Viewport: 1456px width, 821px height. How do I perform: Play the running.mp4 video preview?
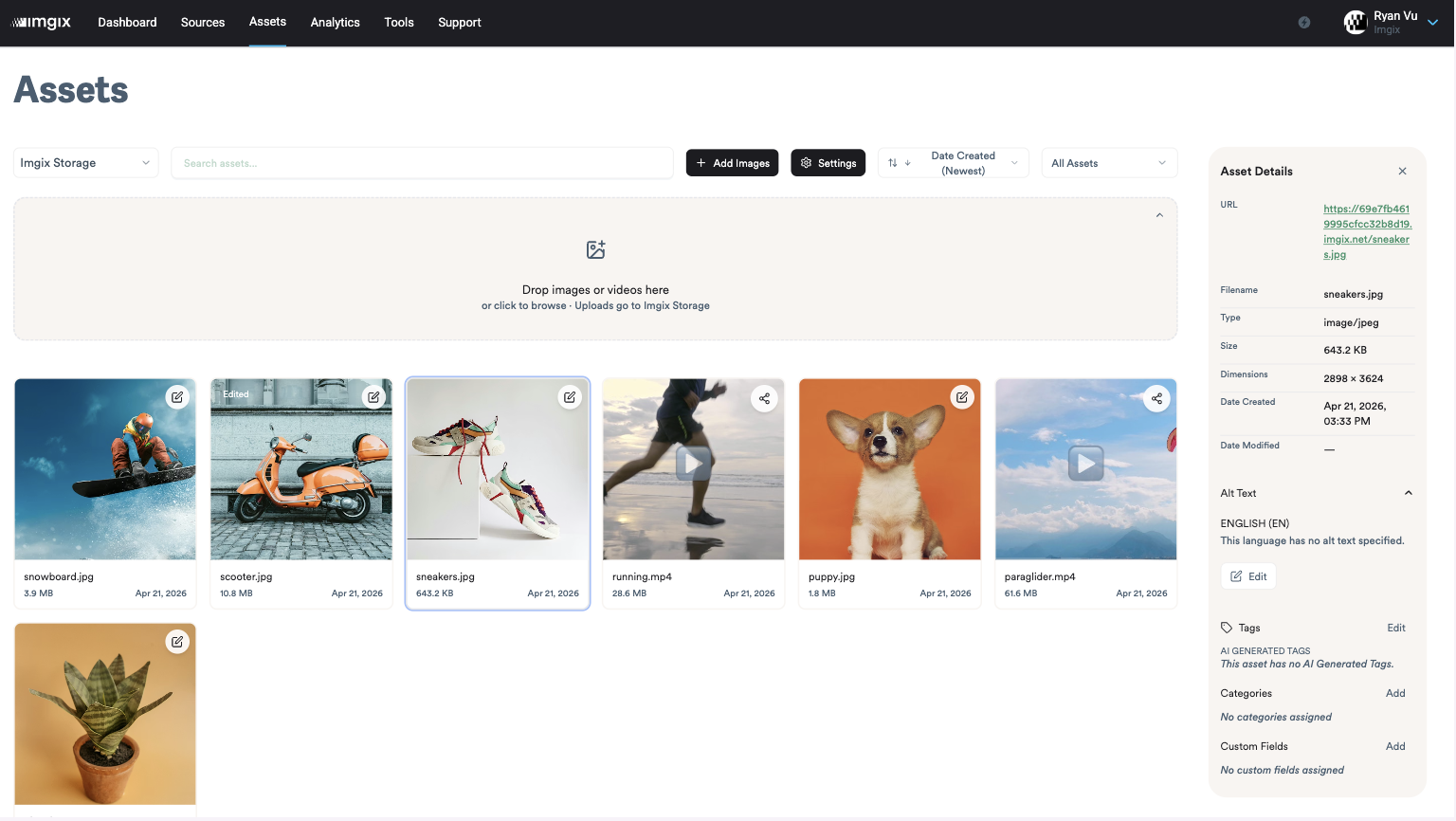coord(692,462)
